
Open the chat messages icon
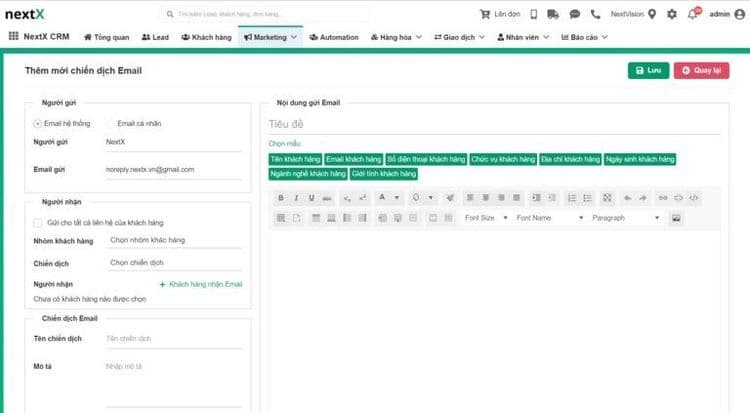(574, 14)
